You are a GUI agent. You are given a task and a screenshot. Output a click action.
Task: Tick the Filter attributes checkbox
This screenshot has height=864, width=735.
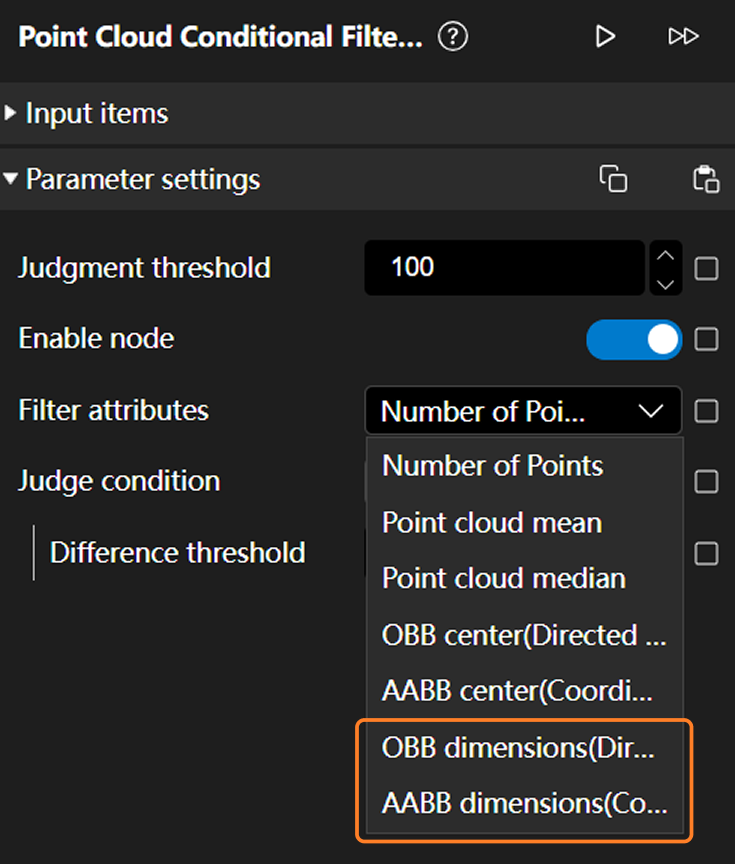(706, 411)
